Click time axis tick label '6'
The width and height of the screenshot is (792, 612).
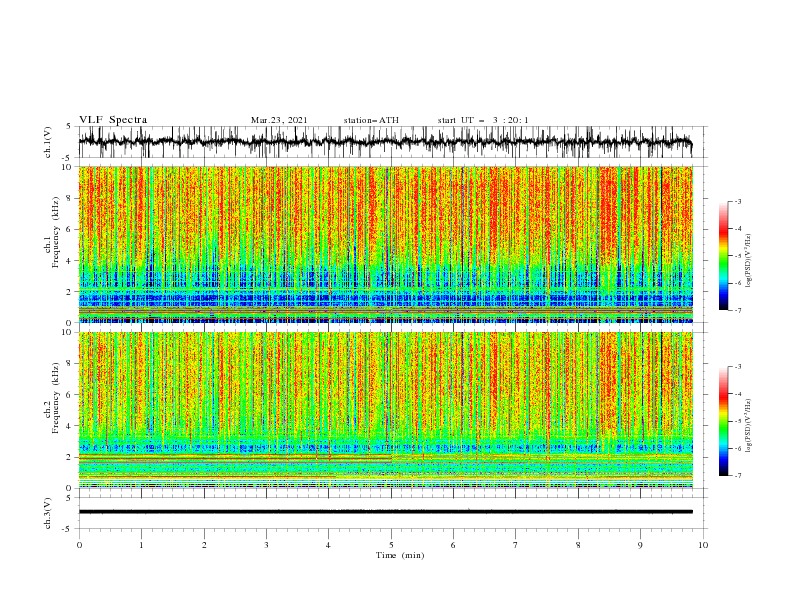(454, 545)
